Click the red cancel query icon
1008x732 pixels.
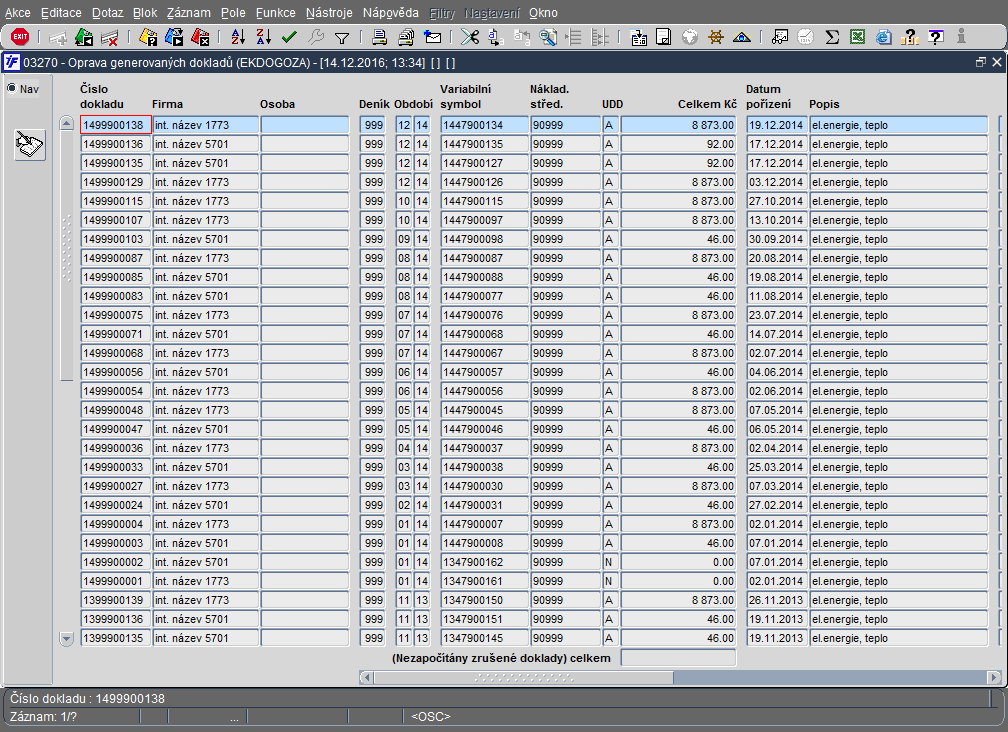point(201,37)
